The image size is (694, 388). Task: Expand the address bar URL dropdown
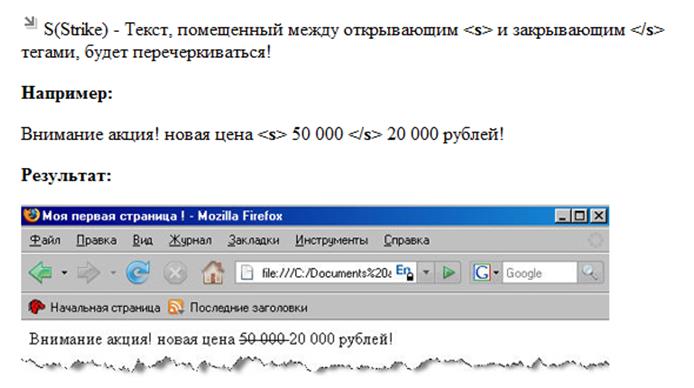point(426,273)
